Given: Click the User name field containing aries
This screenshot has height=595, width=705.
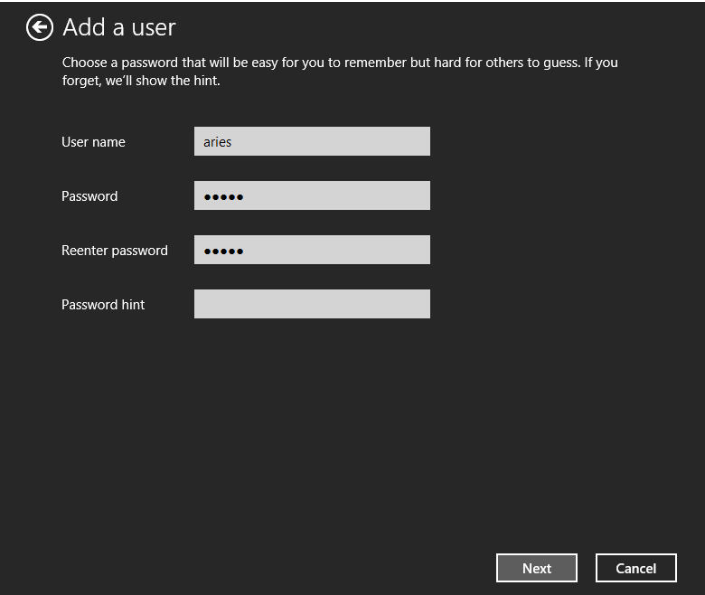Looking at the screenshot, I should tap(312, 141).
